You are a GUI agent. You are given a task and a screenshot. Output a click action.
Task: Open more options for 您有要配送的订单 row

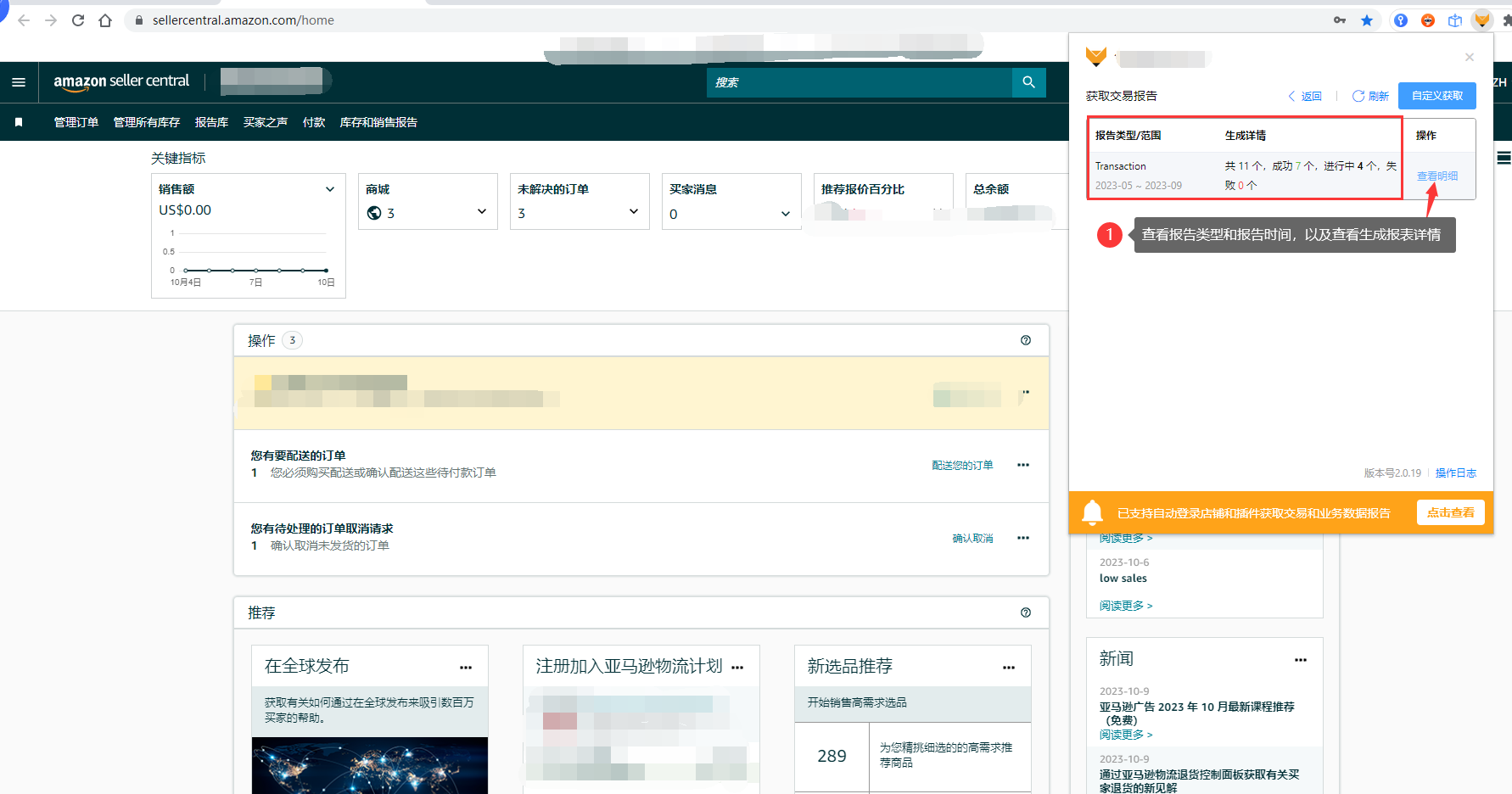coord(1023,465)
